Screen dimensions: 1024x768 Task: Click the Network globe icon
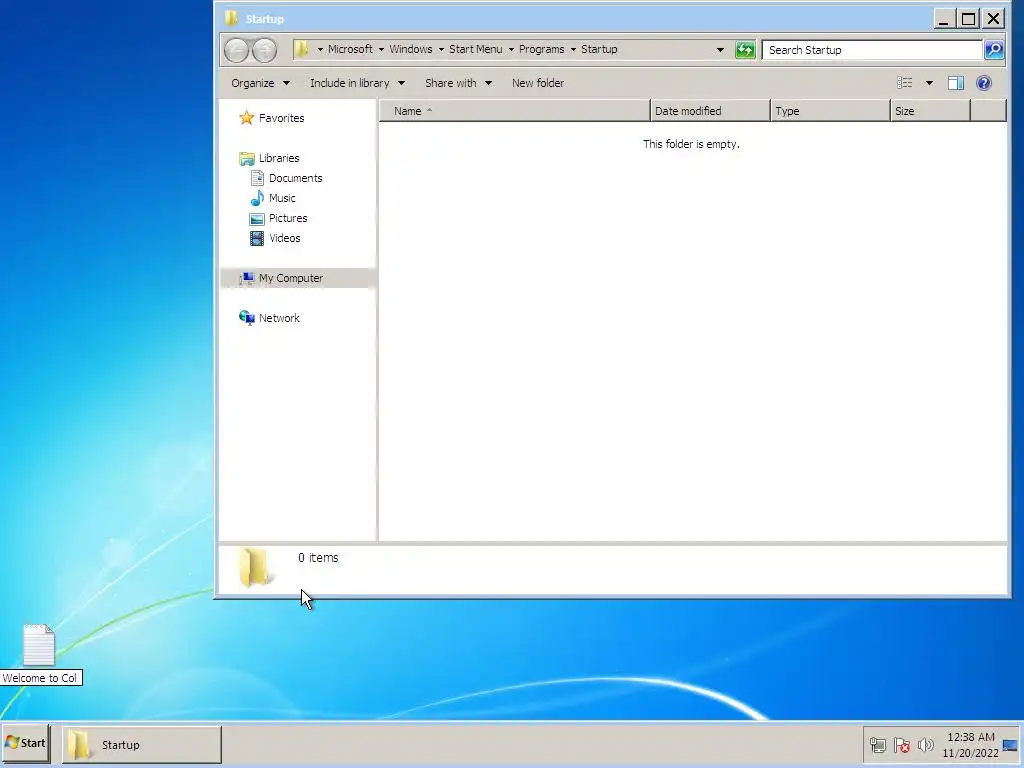[247, 318]
